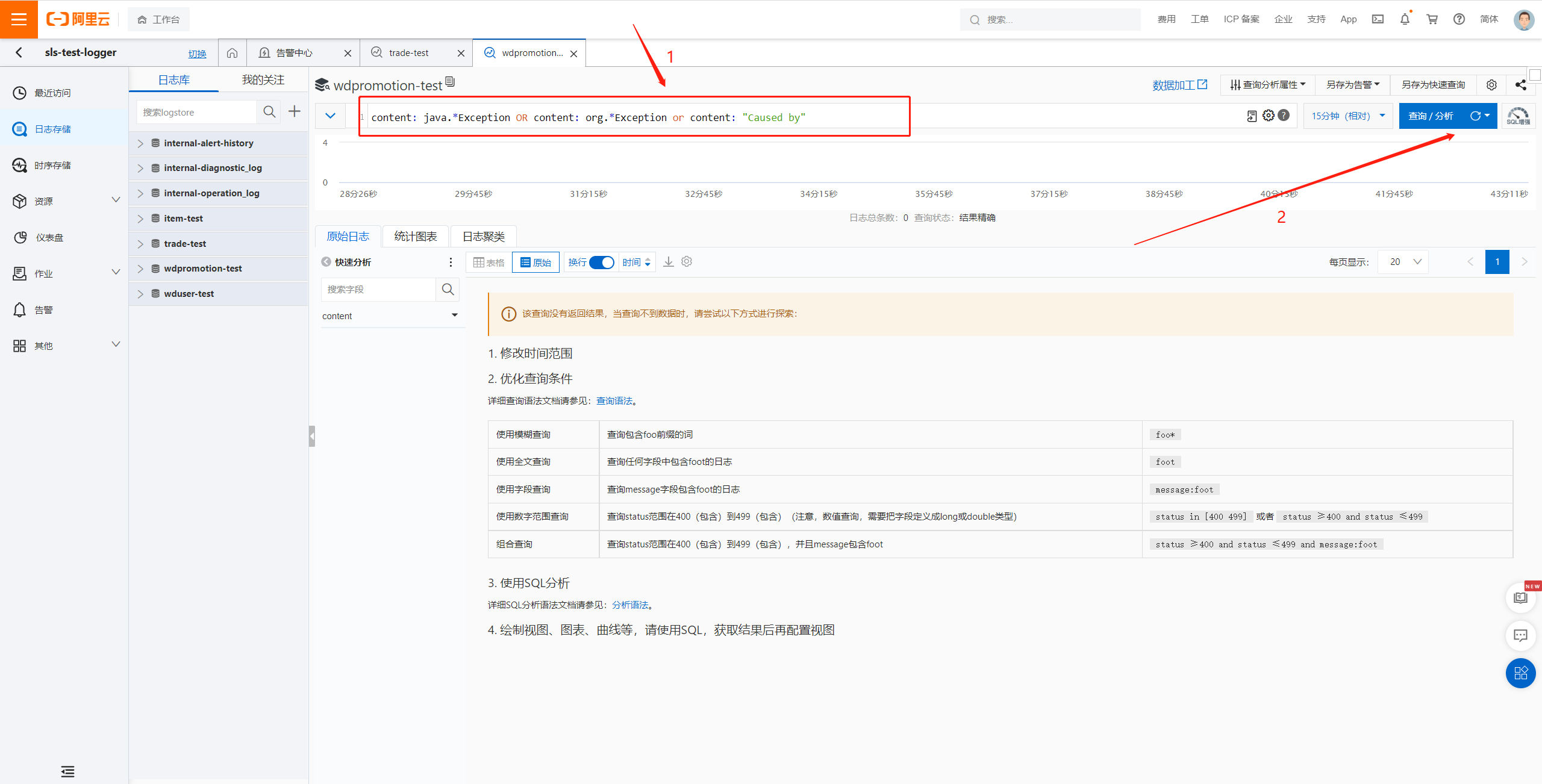Toggle the 换行 line-wrap switch
The image size is (1542, 784).
click(x=601, y=263)
